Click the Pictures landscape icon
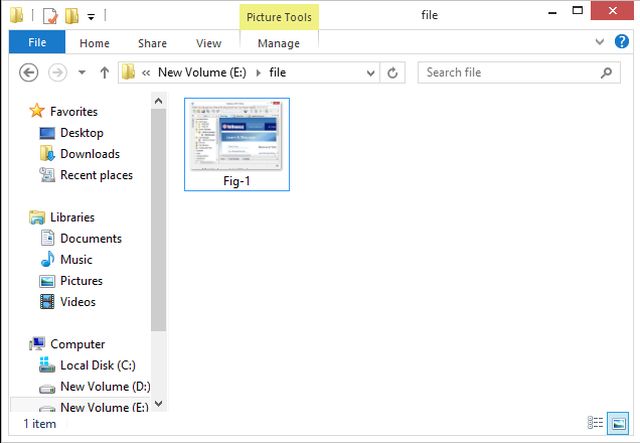640x443 pixels. [47, 281]
